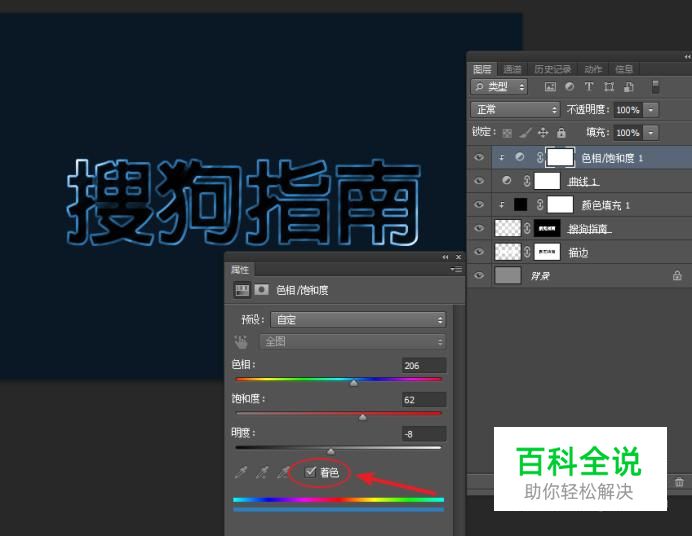Click lock position move icon
This screenshot has height=536, width=692.
coord(543,132)
